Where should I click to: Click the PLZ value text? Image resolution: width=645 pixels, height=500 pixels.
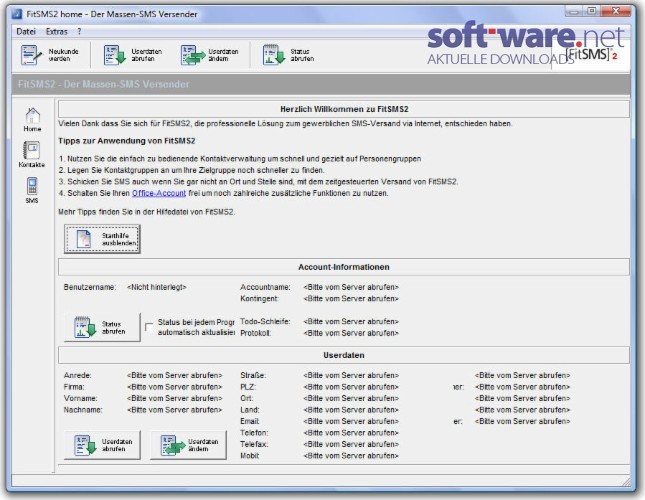[x=351, y=387]
